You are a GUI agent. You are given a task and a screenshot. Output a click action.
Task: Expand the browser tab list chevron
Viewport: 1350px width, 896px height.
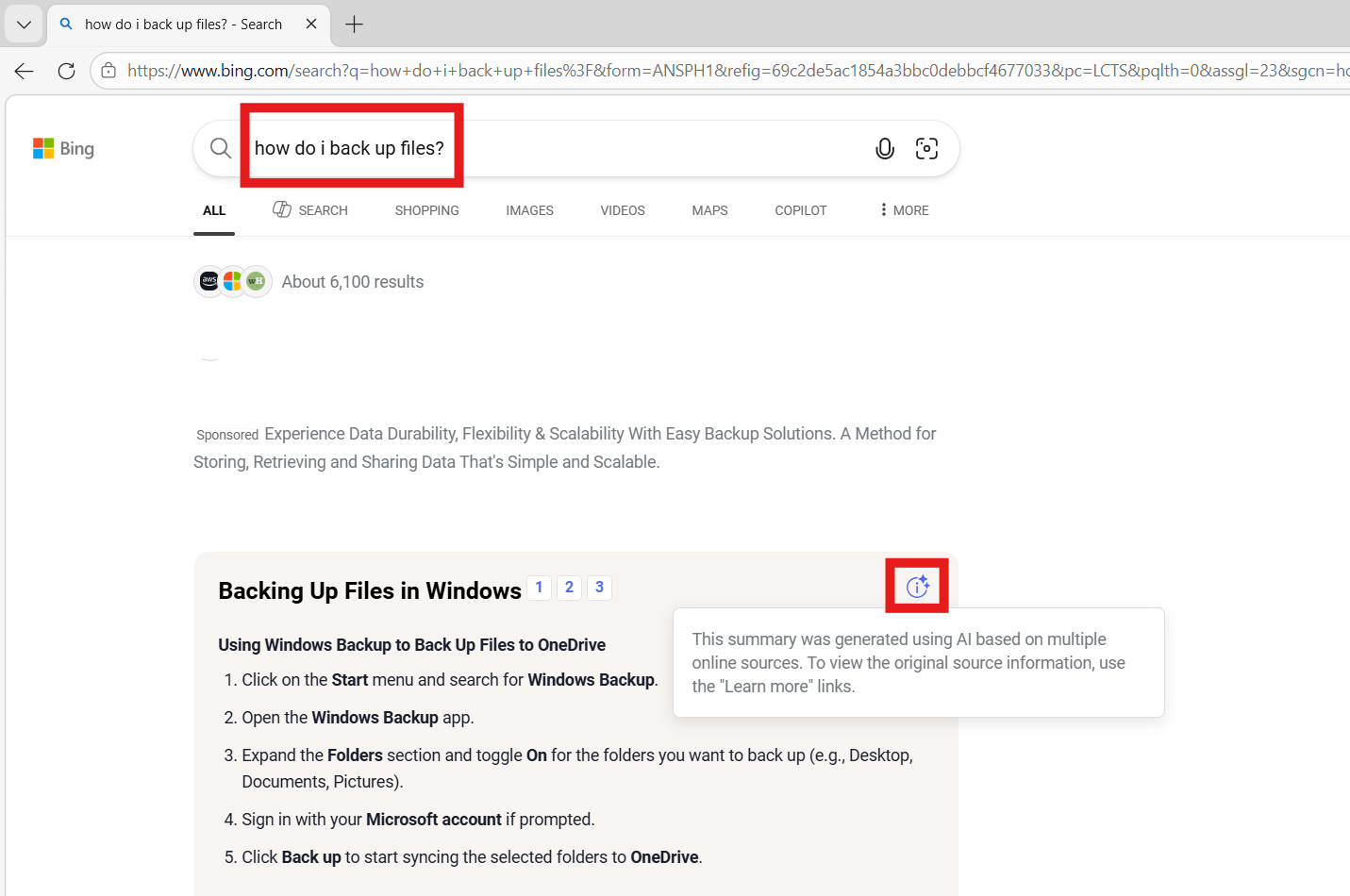click(x=23, y=25)
